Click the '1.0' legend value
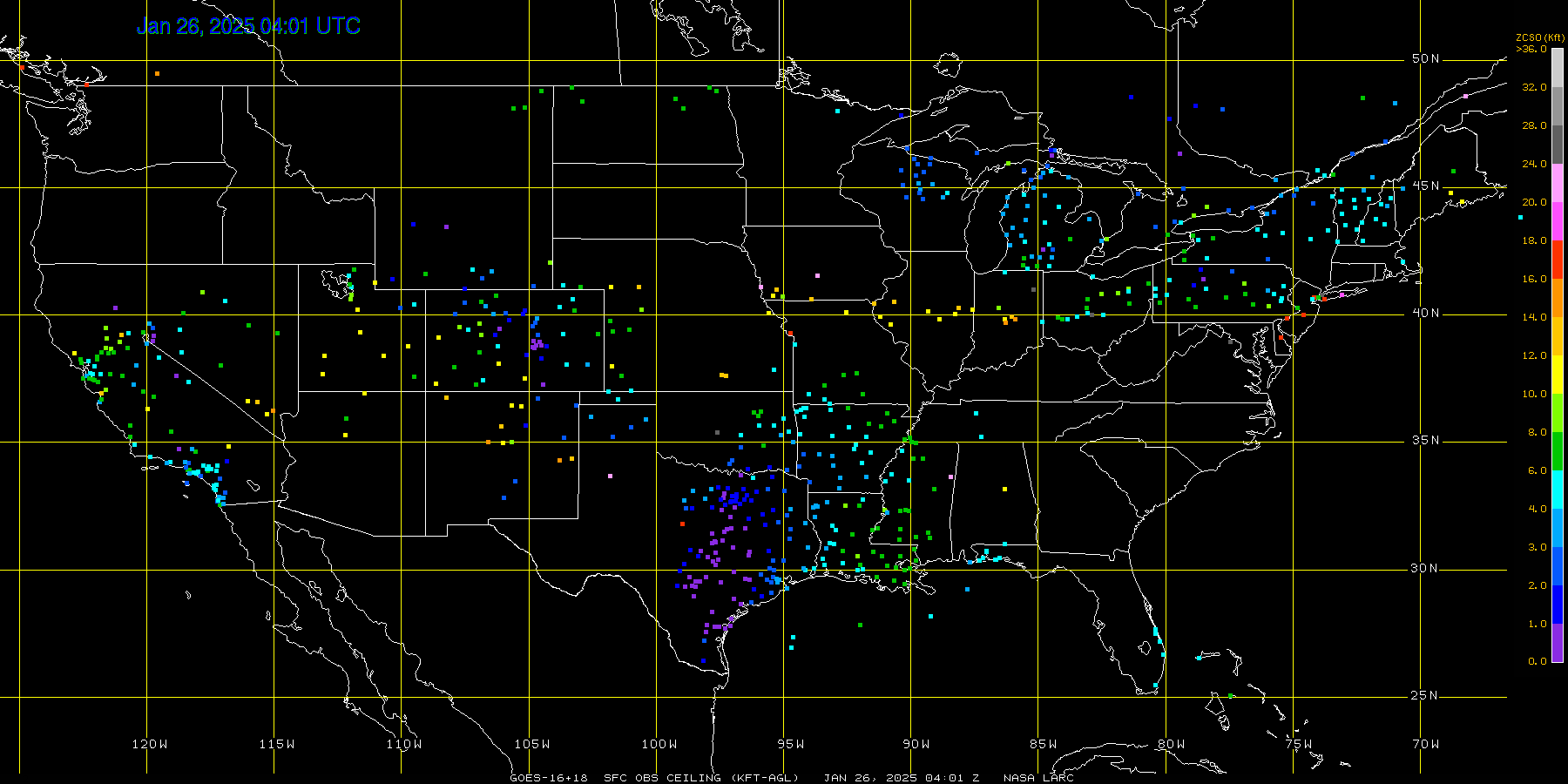 pyautogui.click(x=1538, y=624)
